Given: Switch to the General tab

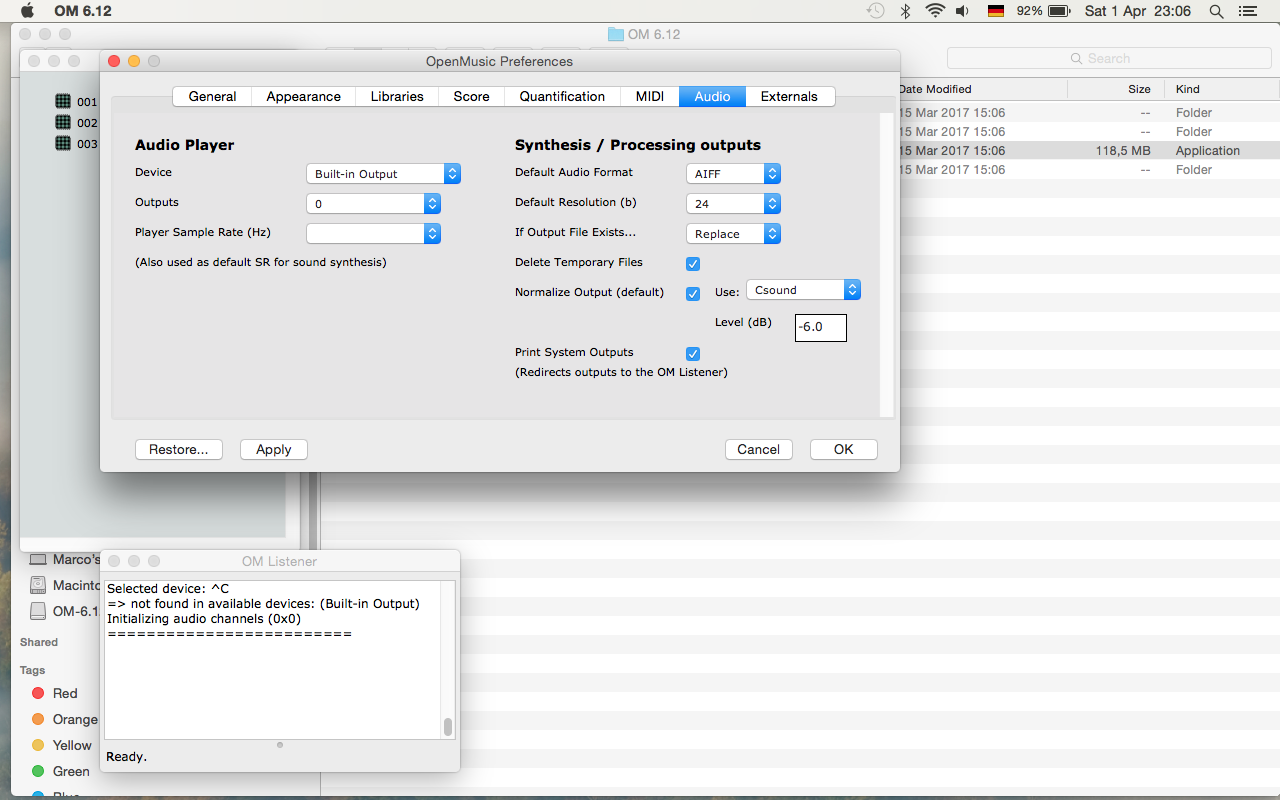Looking at the screenshot, I should (x=212, y=96).
